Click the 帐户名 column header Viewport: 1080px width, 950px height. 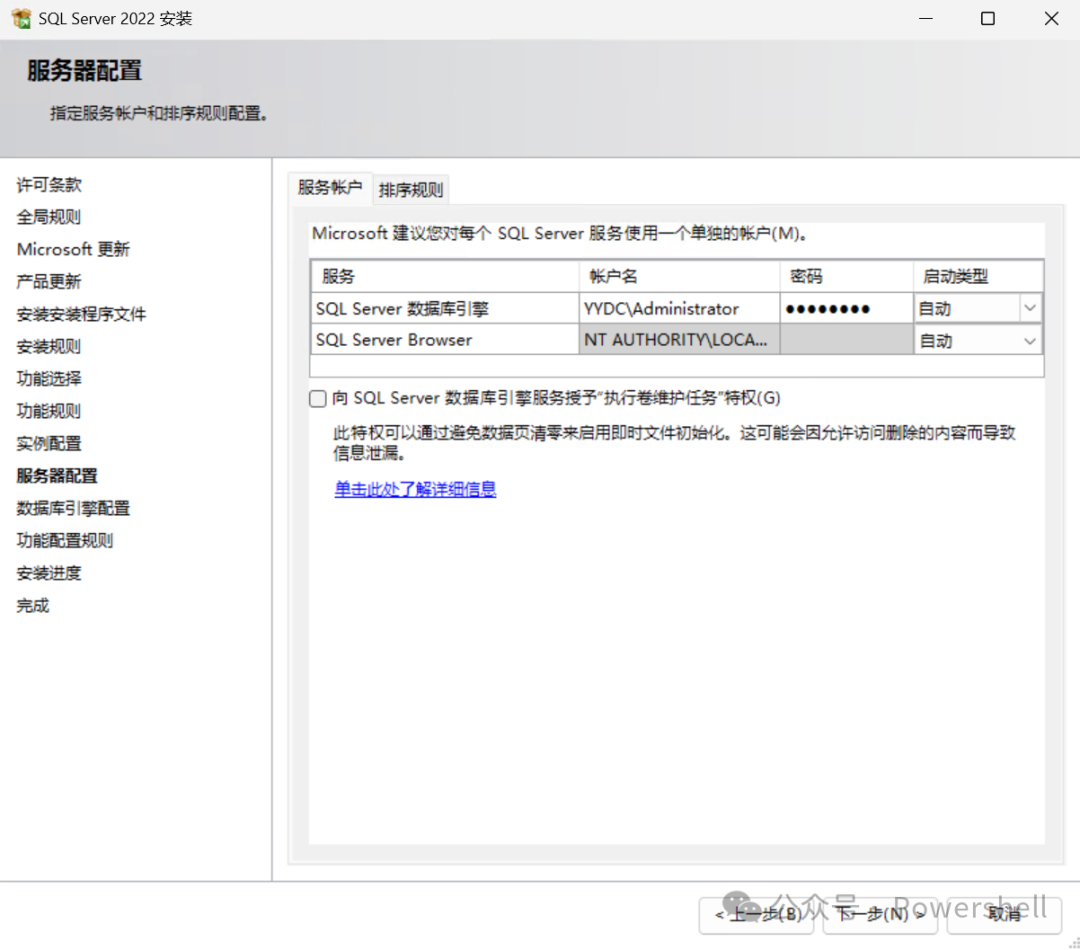[679, 276]
